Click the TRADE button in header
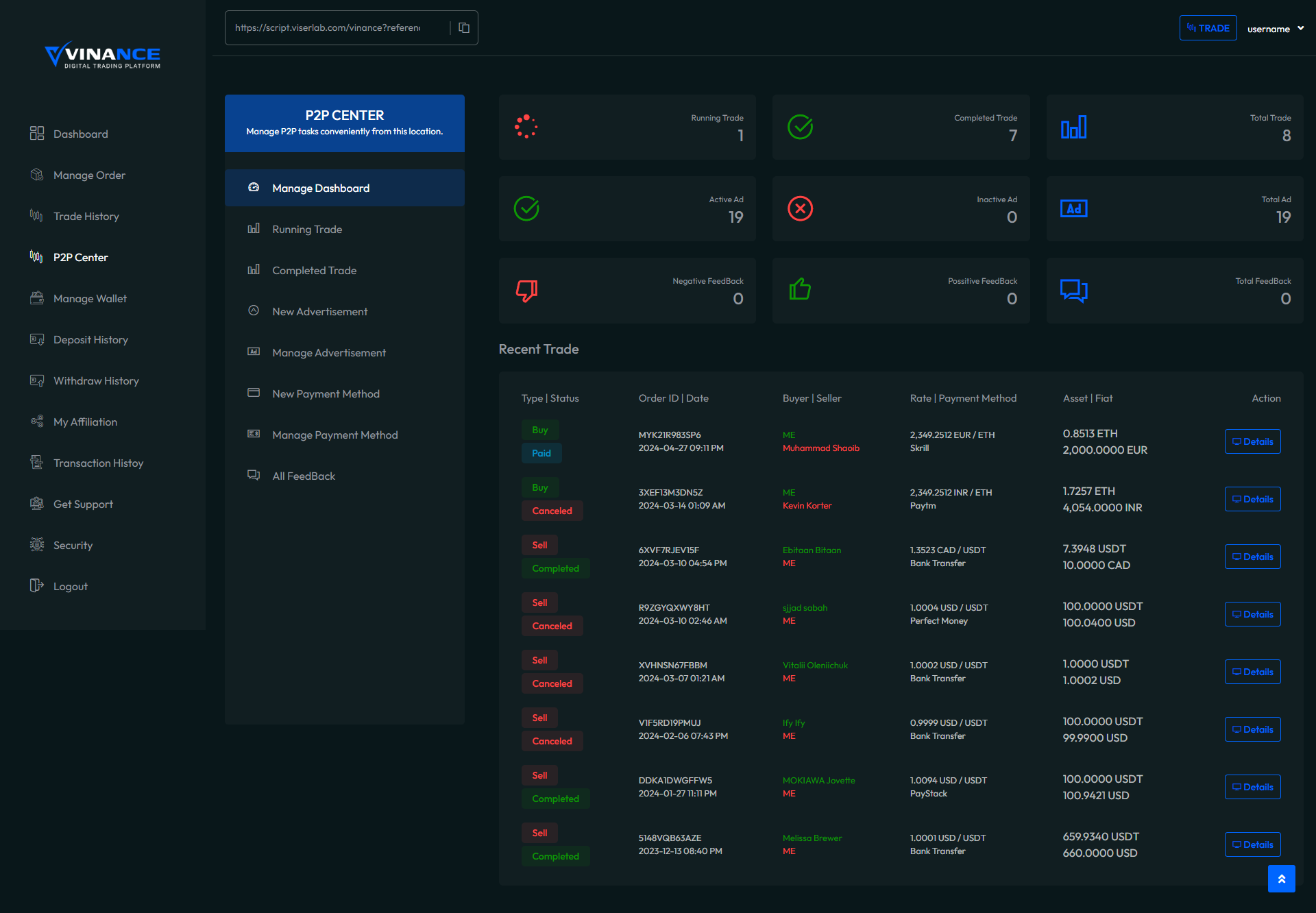Viewport: 1316px width, 913px height. [x=1208, y=28]
